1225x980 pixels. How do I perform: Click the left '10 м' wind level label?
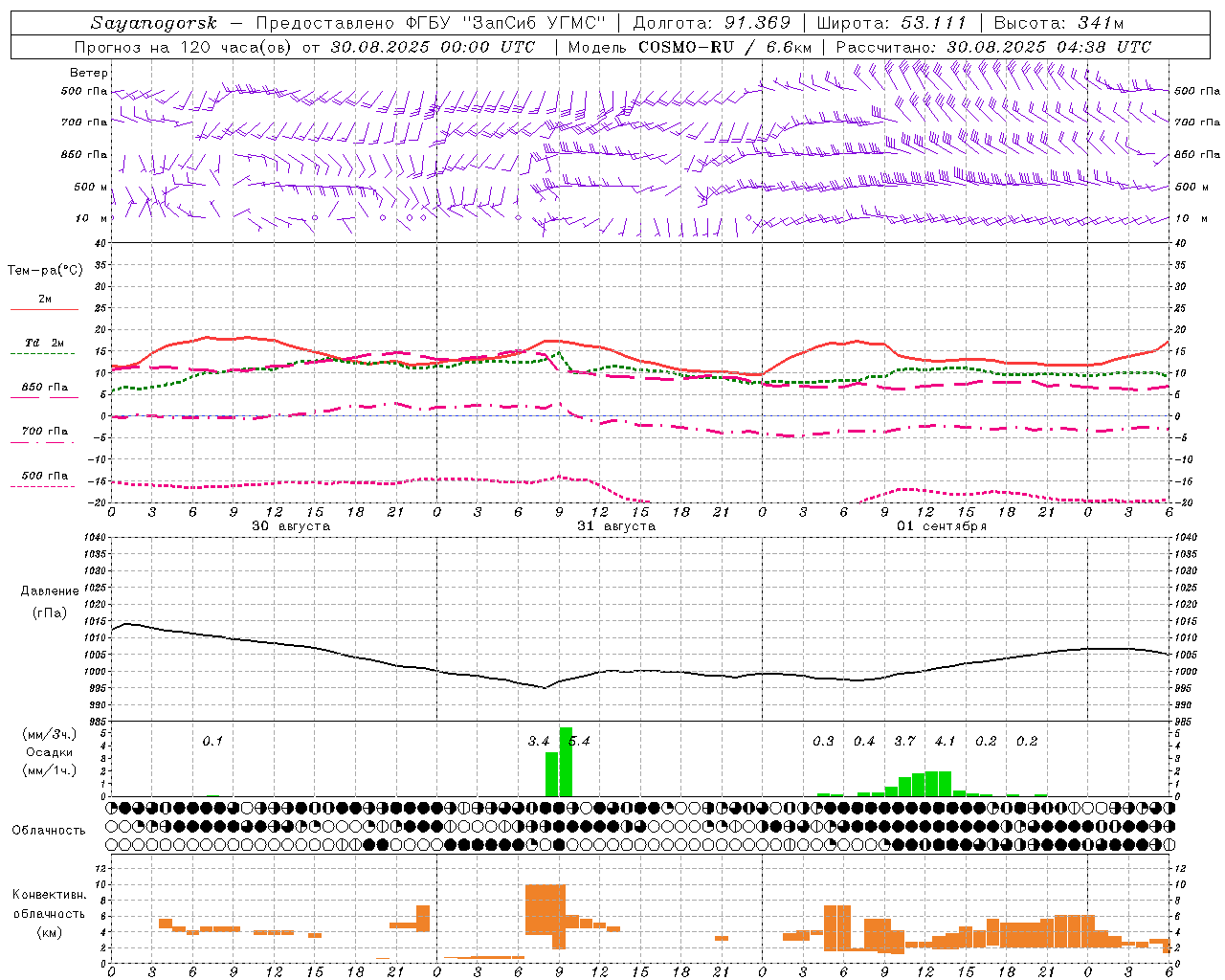click(x=92, y=218)
